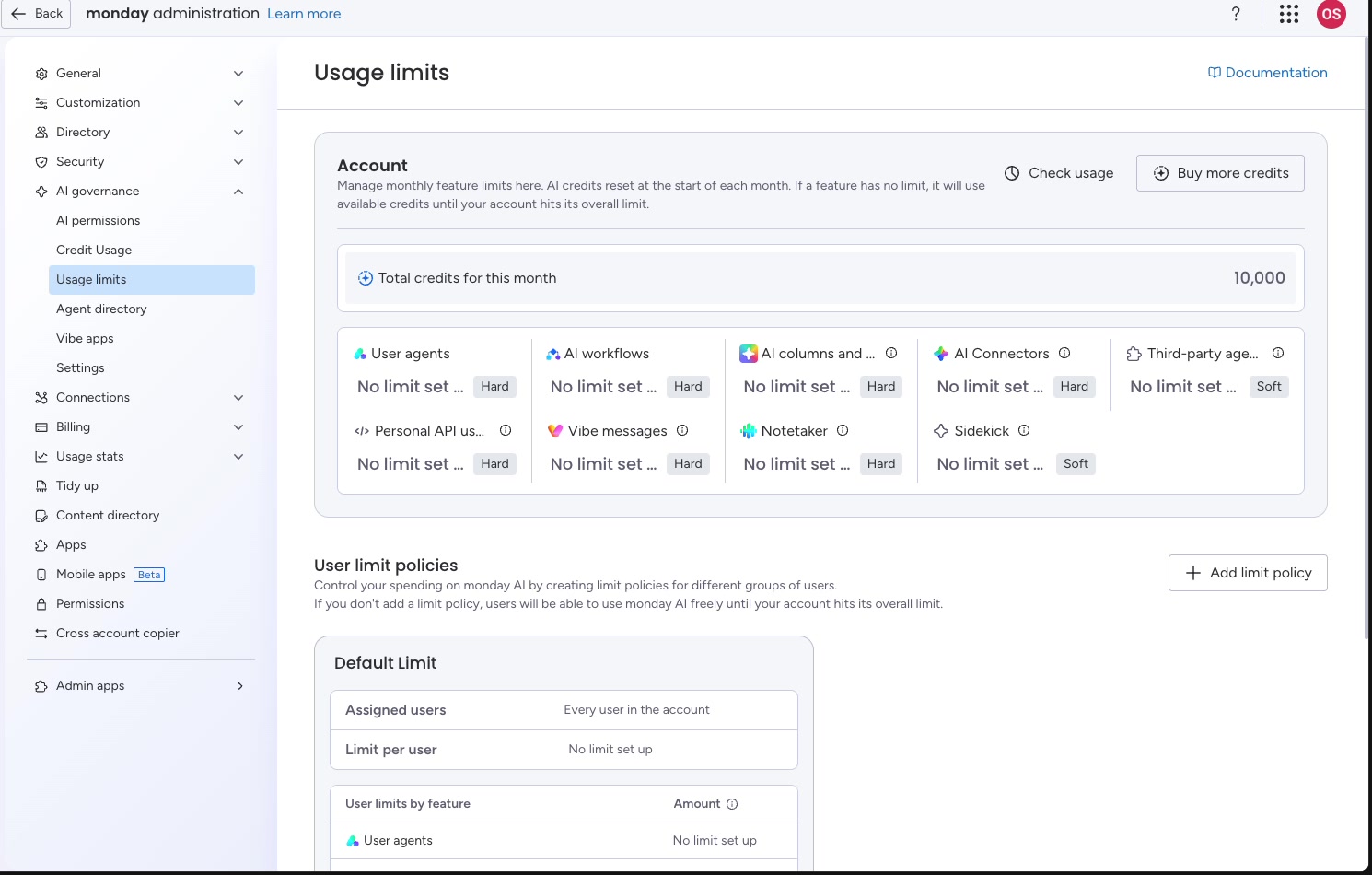Click the Content directory sidebar icon
Viewport: 1372px width, 875px height.
pyautogui.click(x=41, y=516)
